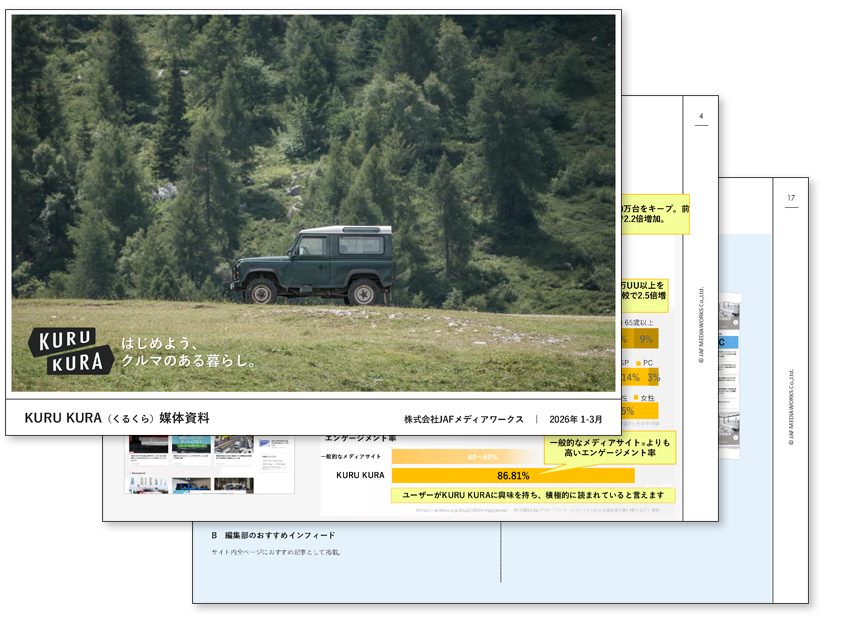
Task: Click the エンゲージメント率 section heading
Action: click(359, 437)
